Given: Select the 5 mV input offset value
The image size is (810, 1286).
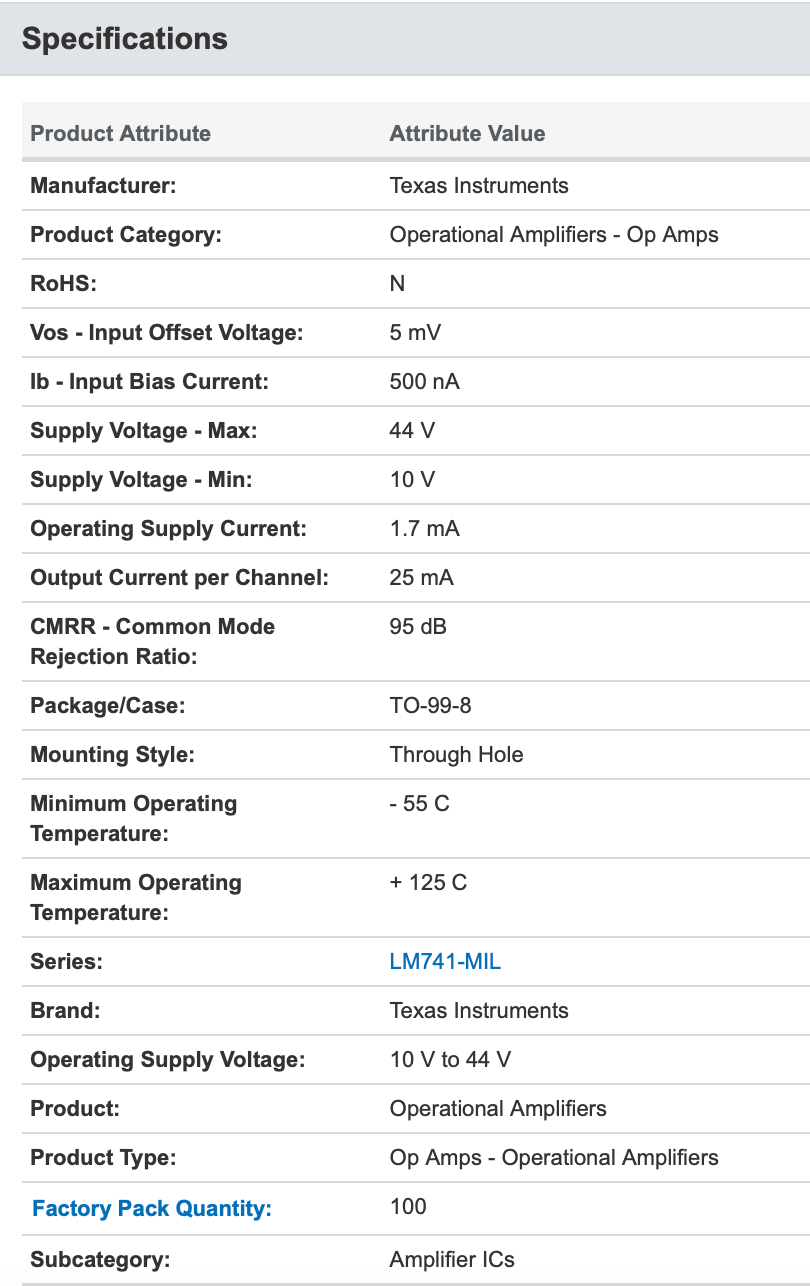Looking at the screenshot, I should [416, 333].
